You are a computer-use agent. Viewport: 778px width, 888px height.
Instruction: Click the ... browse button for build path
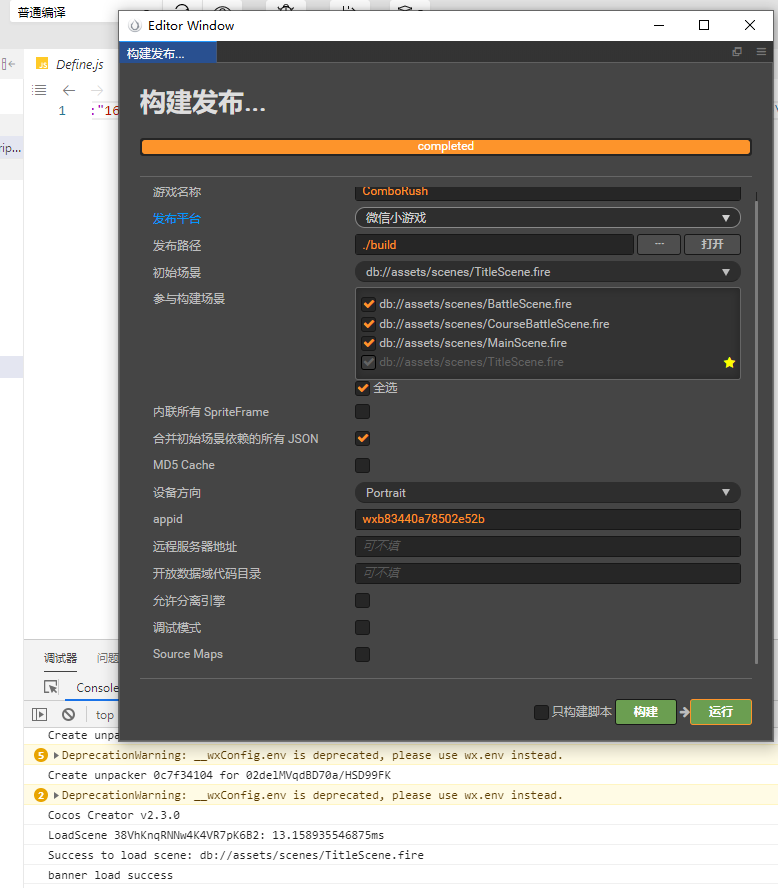point(659,244)
